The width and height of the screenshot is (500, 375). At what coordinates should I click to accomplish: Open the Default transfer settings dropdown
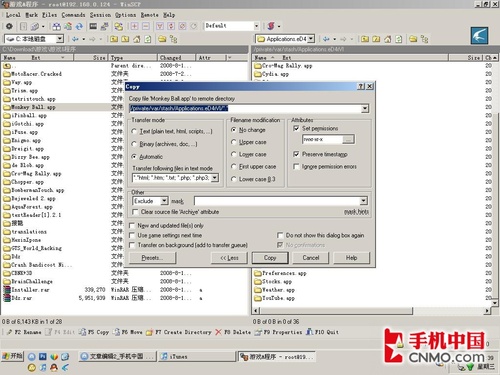(256, 26)
